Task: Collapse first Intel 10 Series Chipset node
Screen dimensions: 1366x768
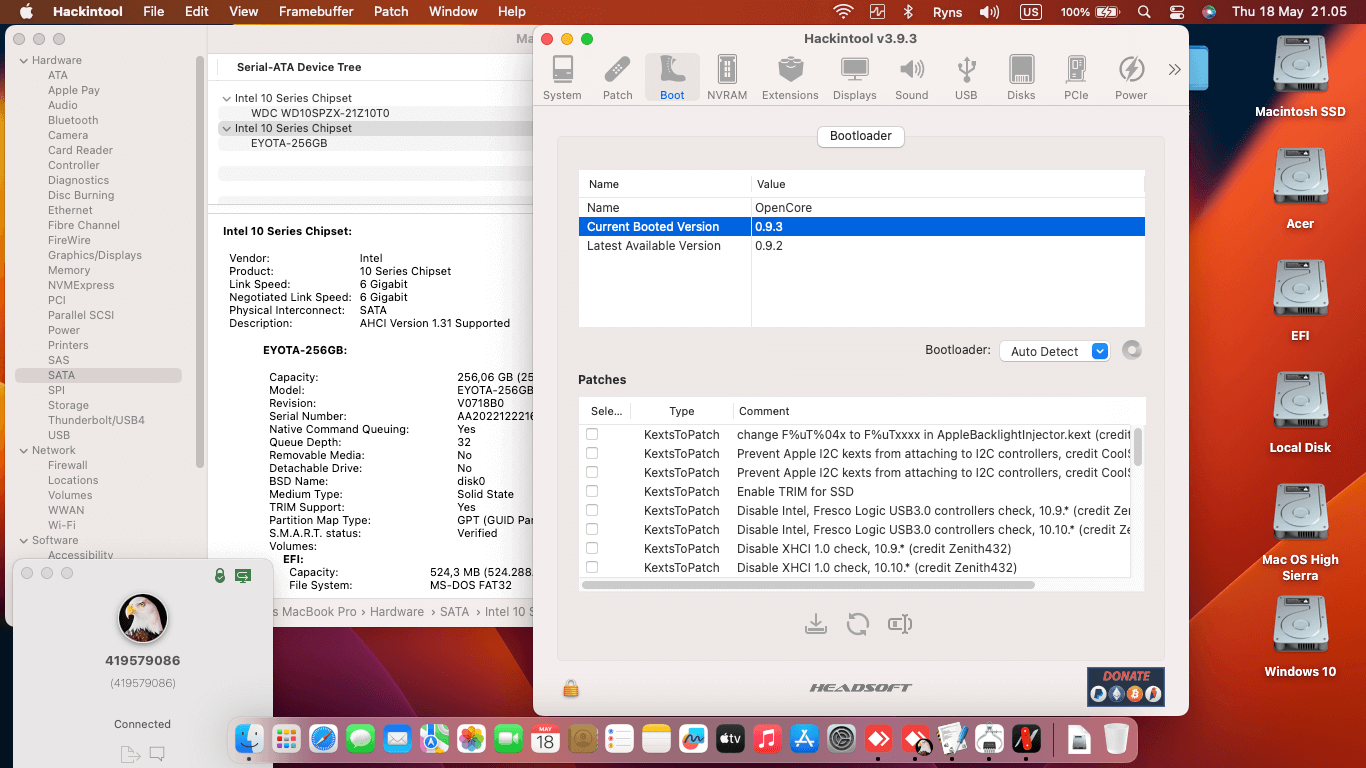Action: tap(226, 98)
